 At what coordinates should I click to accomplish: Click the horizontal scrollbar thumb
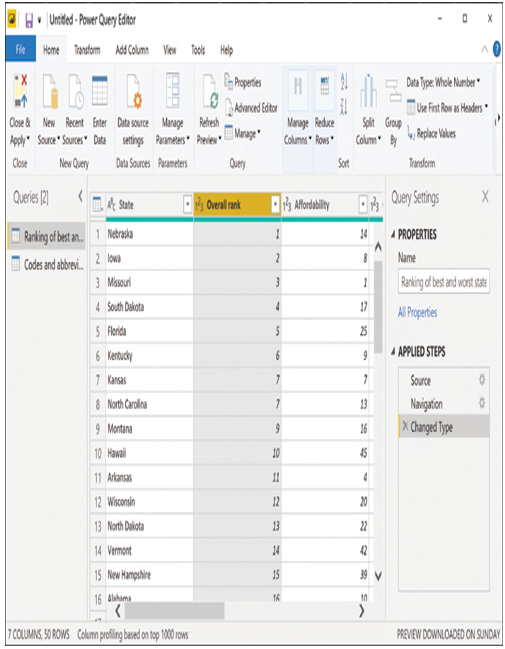174,611
